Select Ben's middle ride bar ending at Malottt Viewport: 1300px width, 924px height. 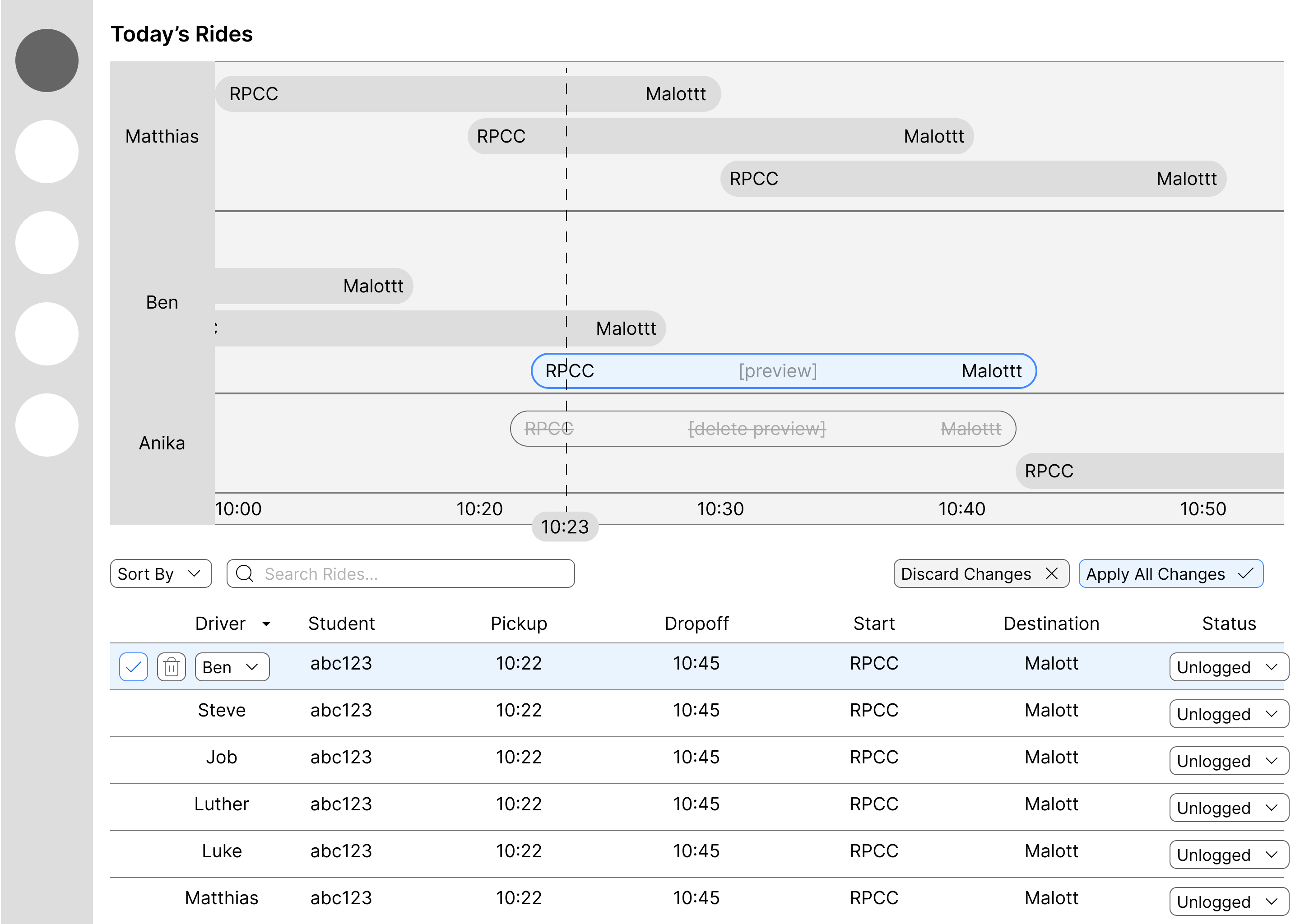(x=440, y=328)
